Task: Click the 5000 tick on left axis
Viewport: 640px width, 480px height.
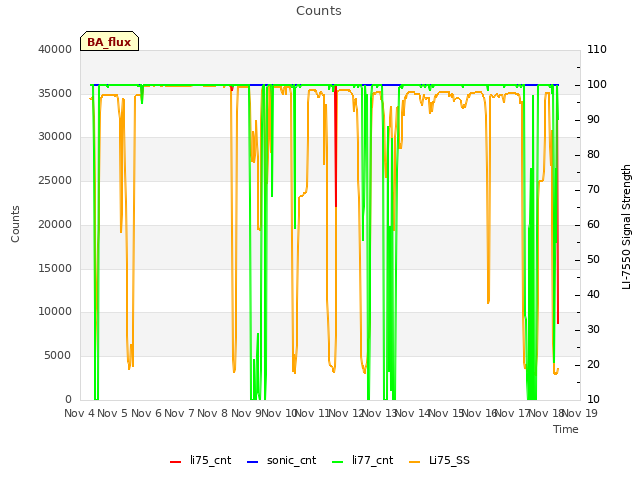Action: [58, 356]
